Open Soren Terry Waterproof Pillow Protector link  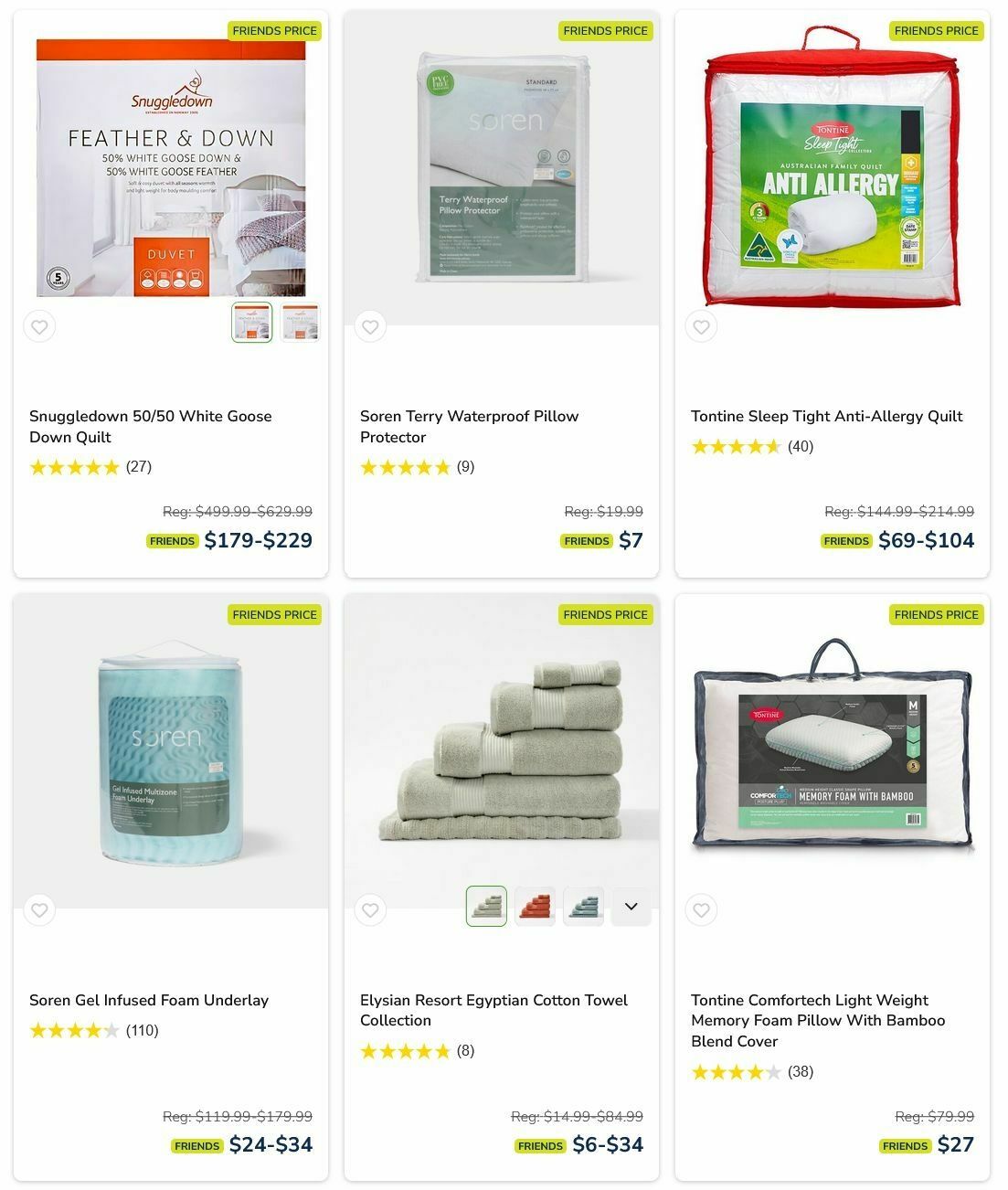click(469, 427)
